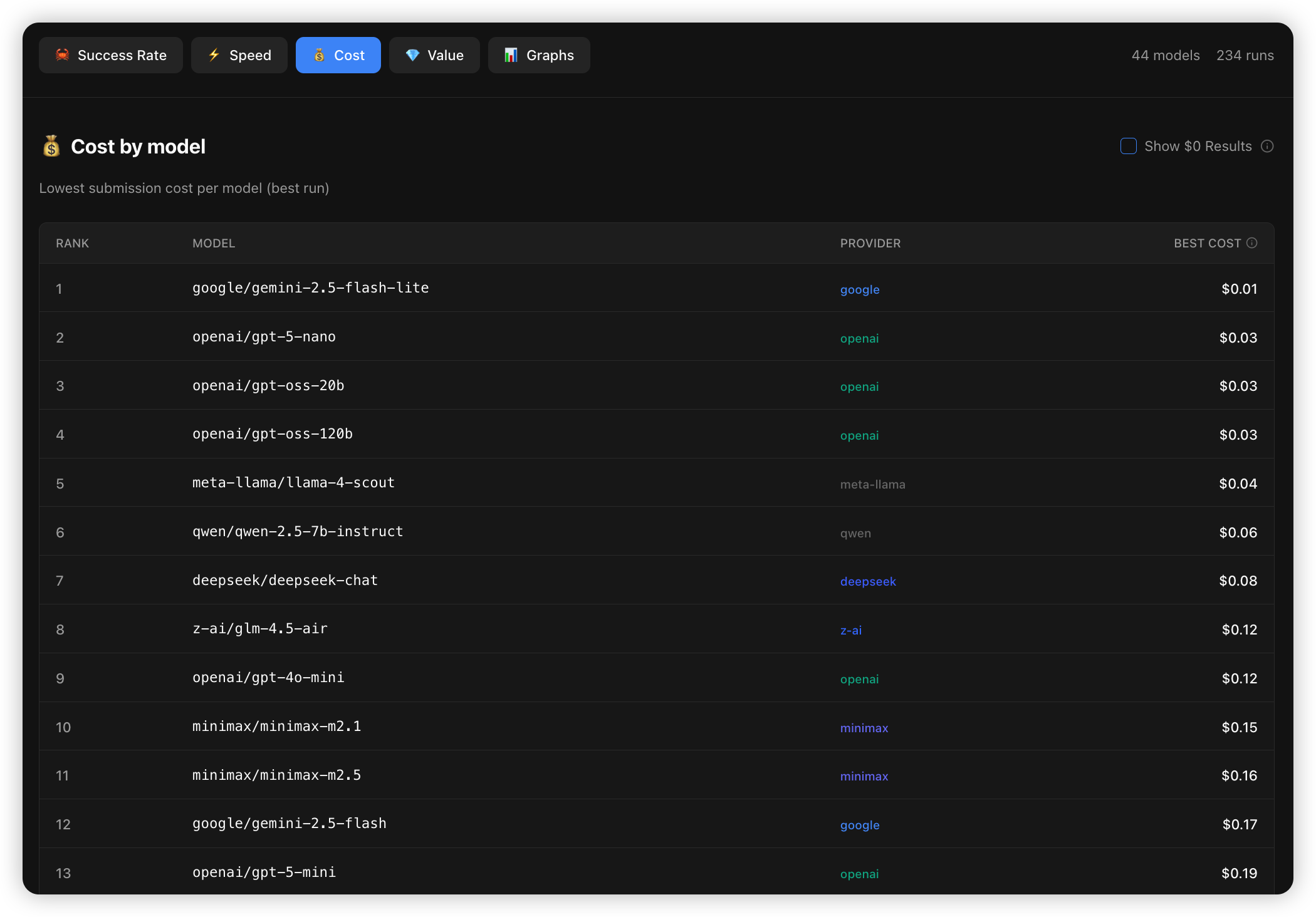Click the crab icon on Success Rate tab
1316x917 pixels.
[62, 55]
